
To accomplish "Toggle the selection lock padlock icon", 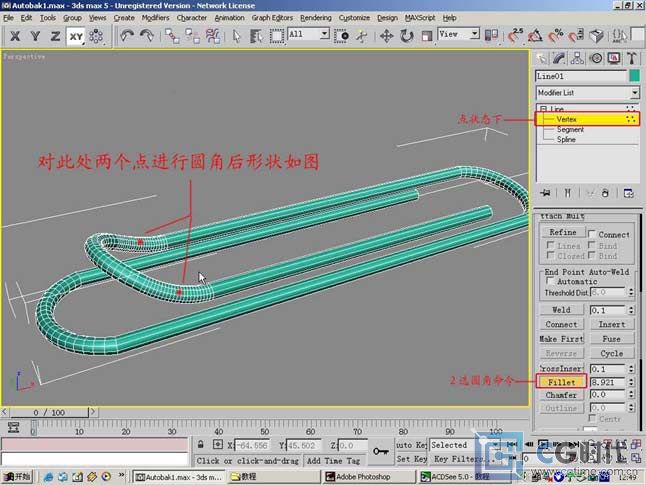I will (x=201, y=445).
